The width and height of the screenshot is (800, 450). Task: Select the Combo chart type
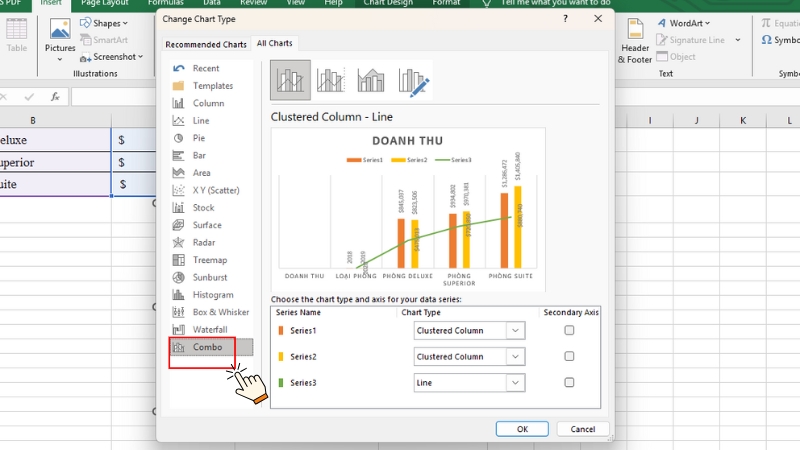click(209, 347)
